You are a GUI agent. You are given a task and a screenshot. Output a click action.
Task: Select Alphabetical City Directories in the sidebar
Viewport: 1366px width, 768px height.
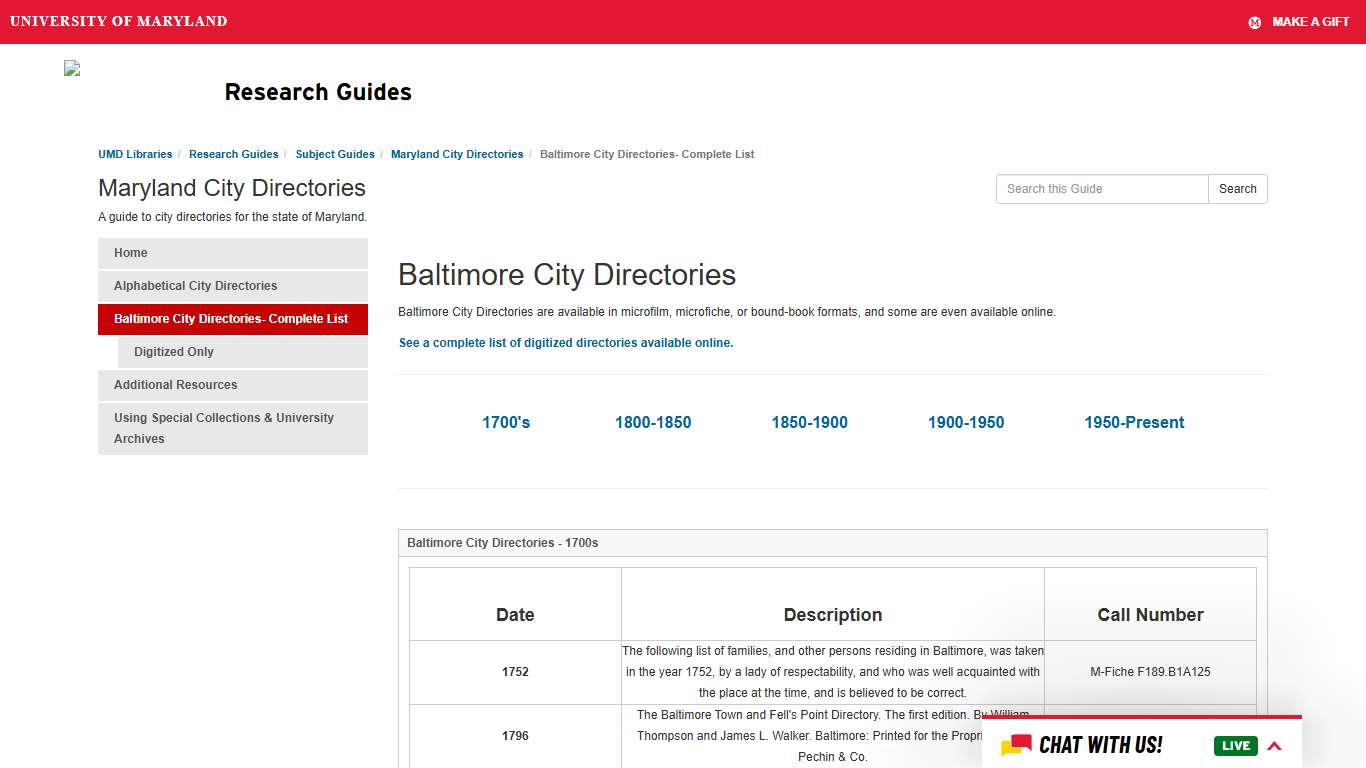[x=196, y=286]
